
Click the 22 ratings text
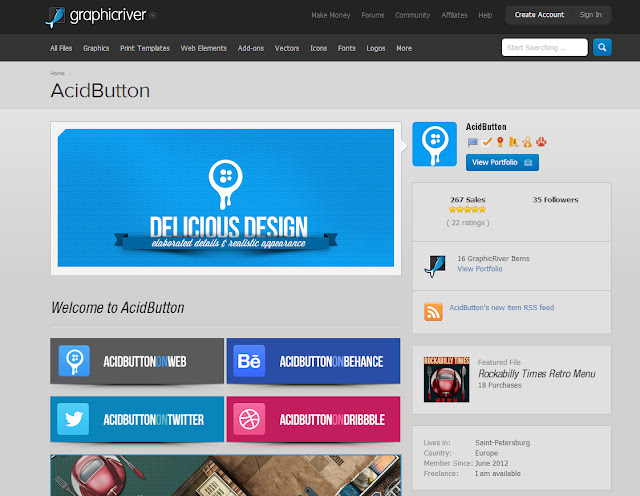[x=468, y=222]
